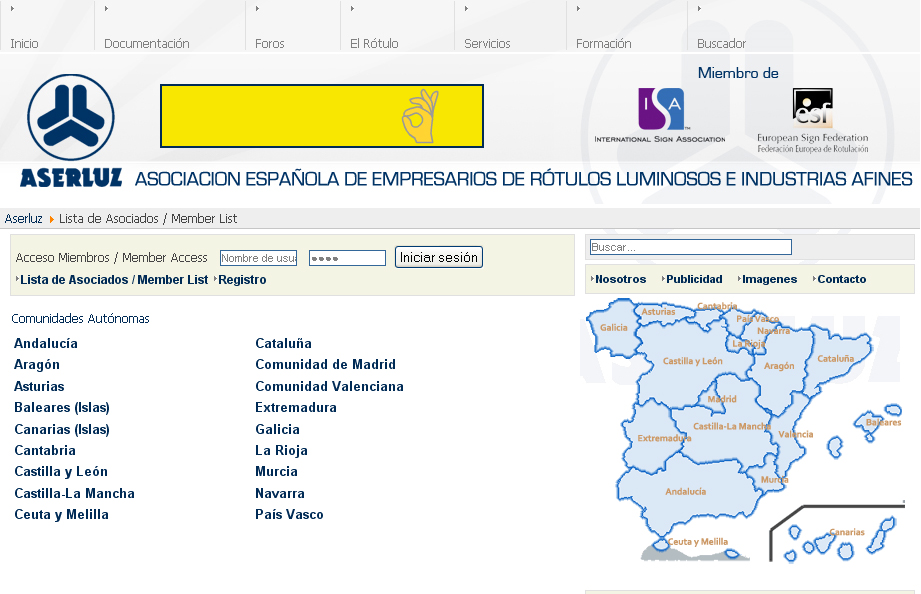Image resolution: width=921 pixels, height=594 pixels.
Task: Select Castilla y León in the list
Action: click(x=61, y=471)
